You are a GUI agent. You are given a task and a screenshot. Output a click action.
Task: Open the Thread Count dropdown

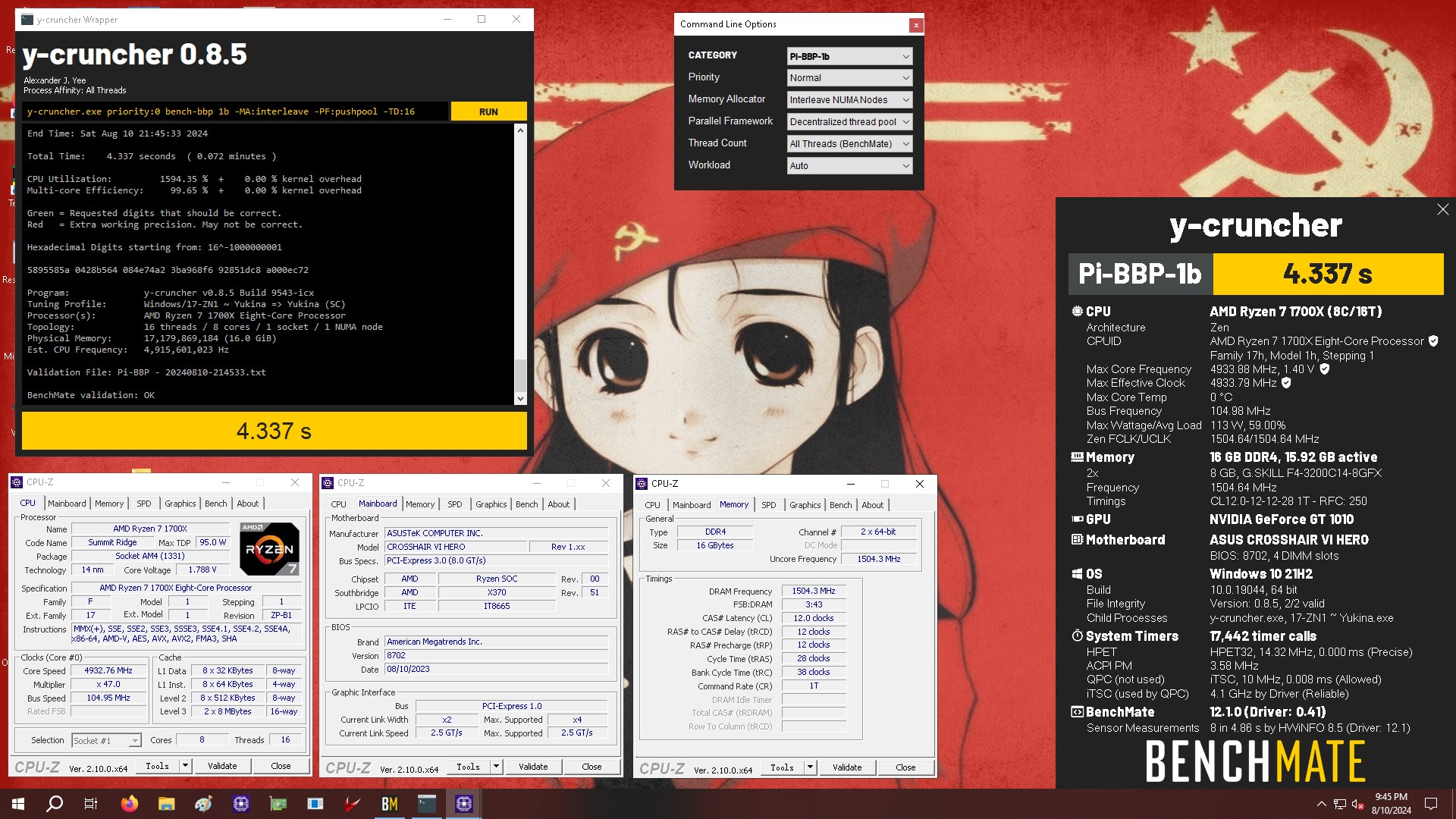[849, 144]
